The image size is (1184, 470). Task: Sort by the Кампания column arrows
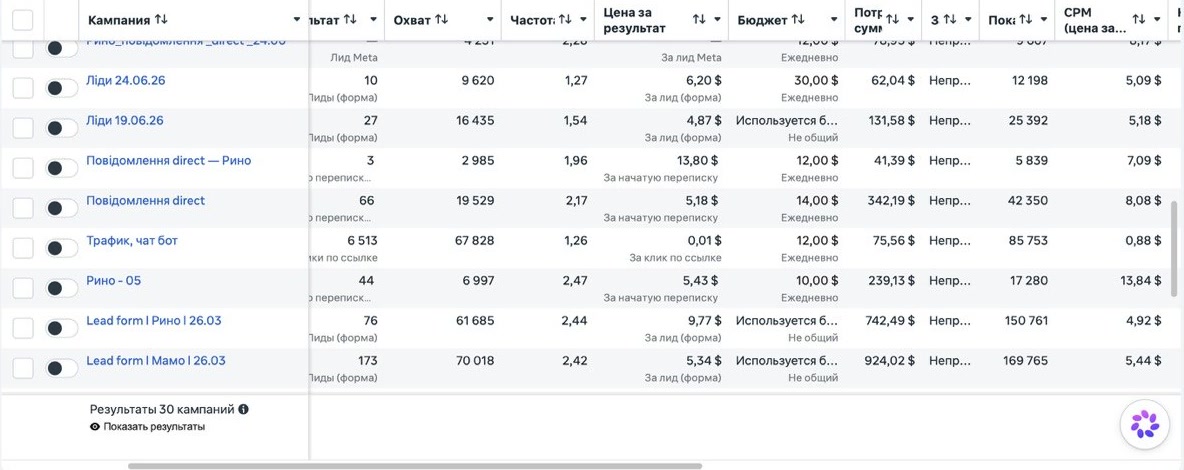pyautogui.click(x=162, y=20)
